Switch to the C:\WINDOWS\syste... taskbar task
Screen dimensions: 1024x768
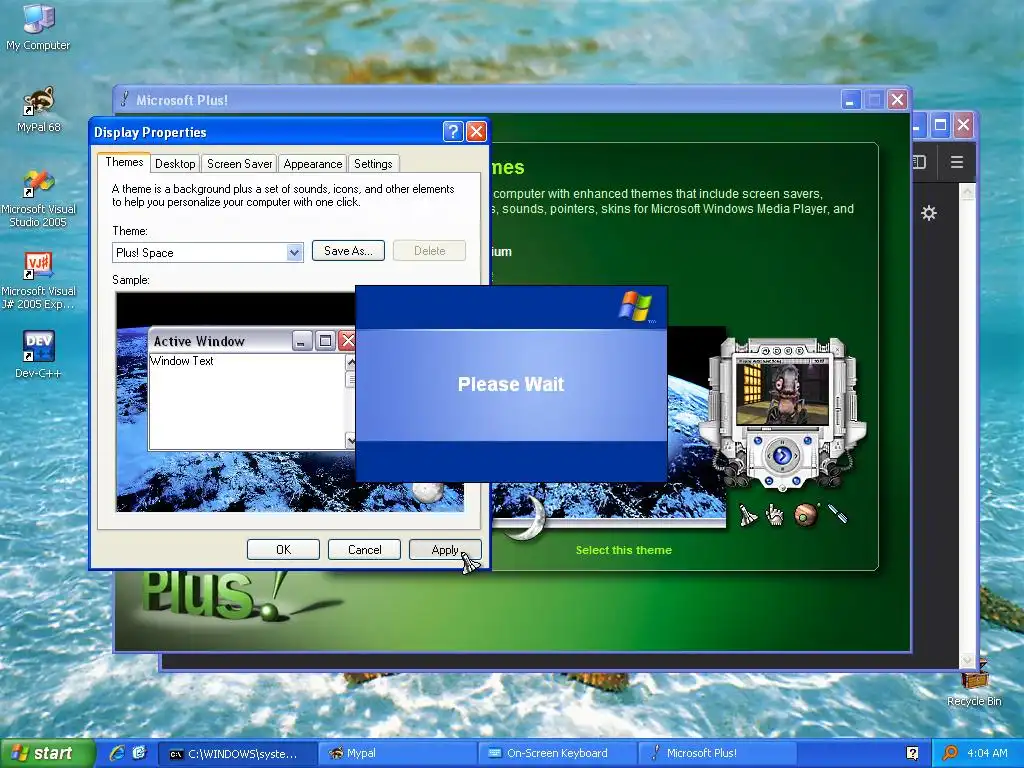(238, 753)
